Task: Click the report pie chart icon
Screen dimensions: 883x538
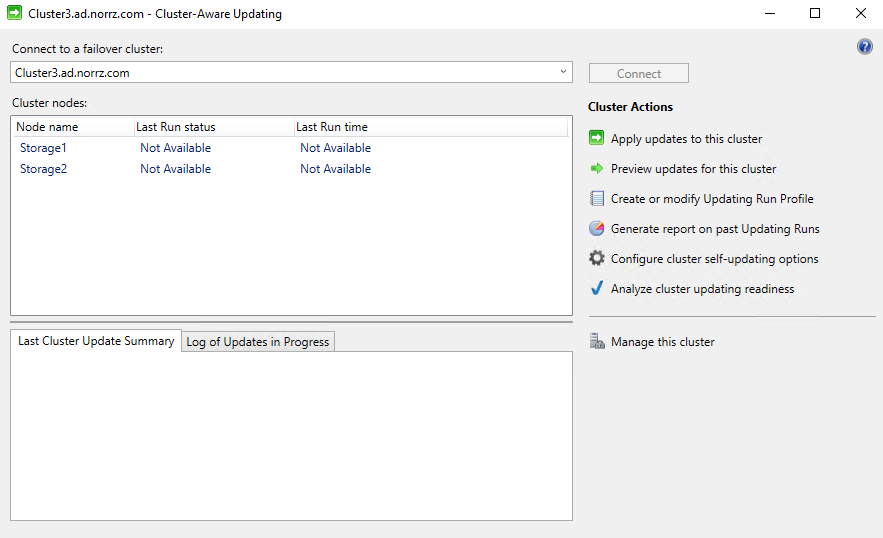Action: coord(597,229)
